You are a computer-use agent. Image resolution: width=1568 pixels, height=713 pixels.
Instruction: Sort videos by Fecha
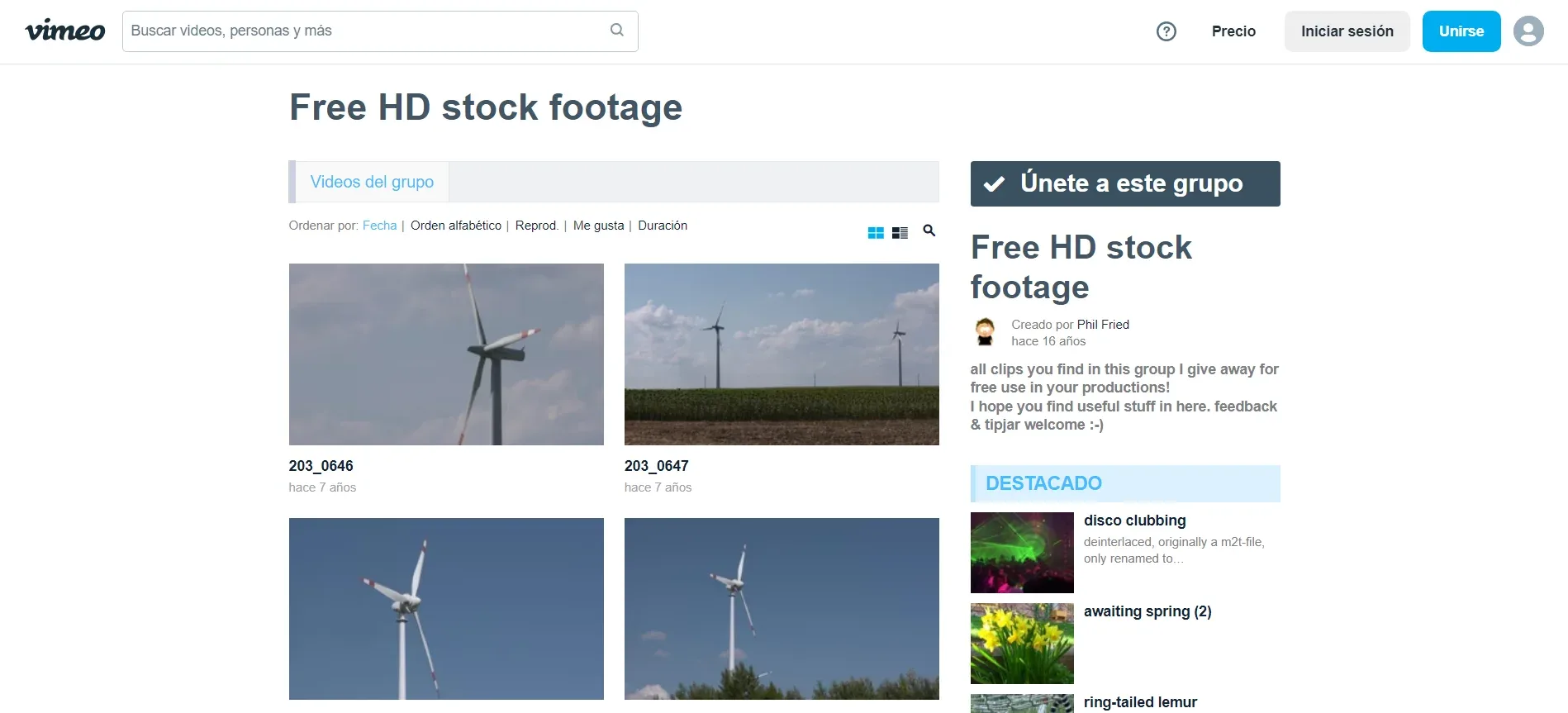click(x=379, y=226)
